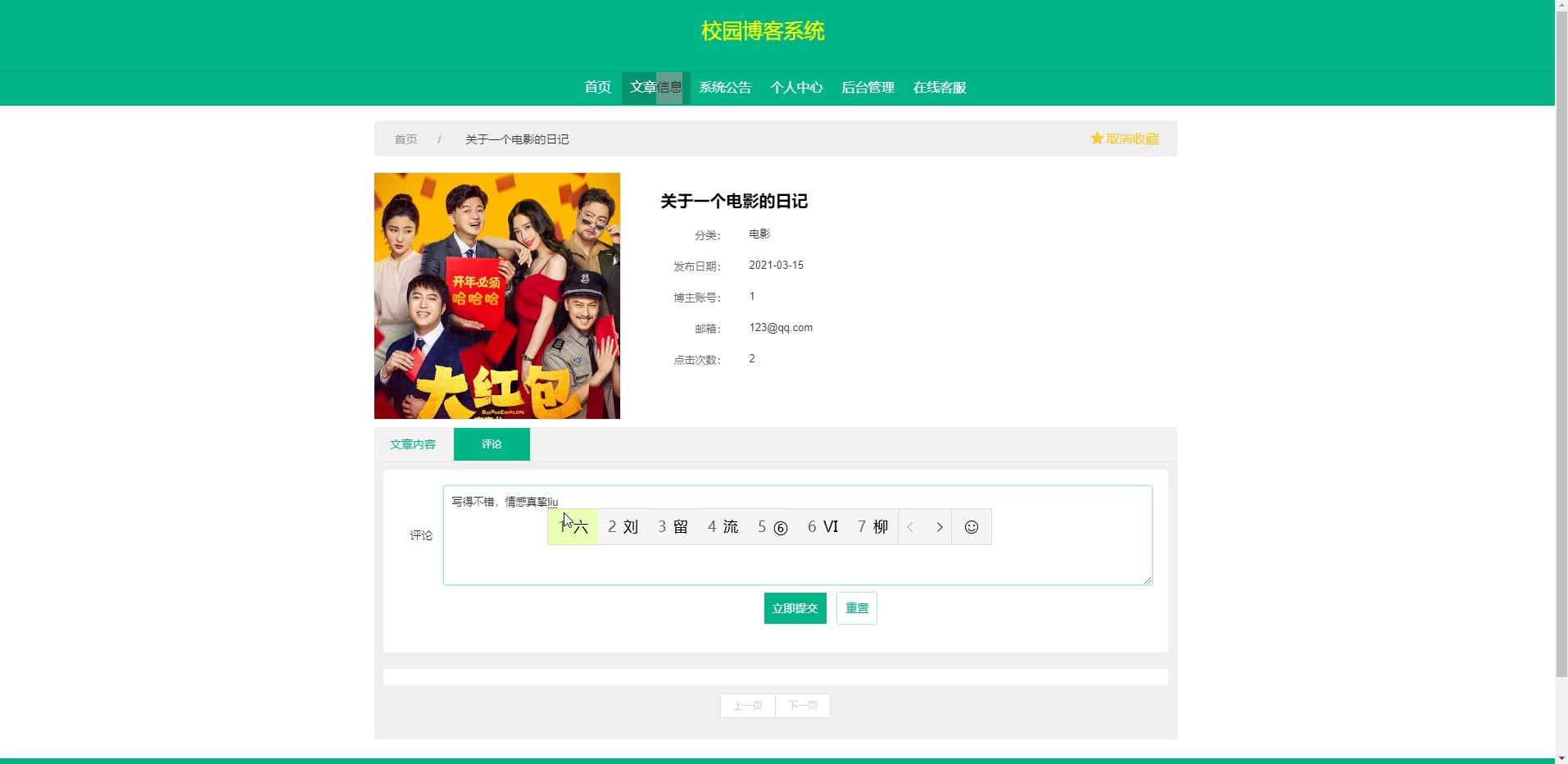Pick IME candidate 6 Ⅵ
The image size is (1568, 764).
[x=823, y=527]
